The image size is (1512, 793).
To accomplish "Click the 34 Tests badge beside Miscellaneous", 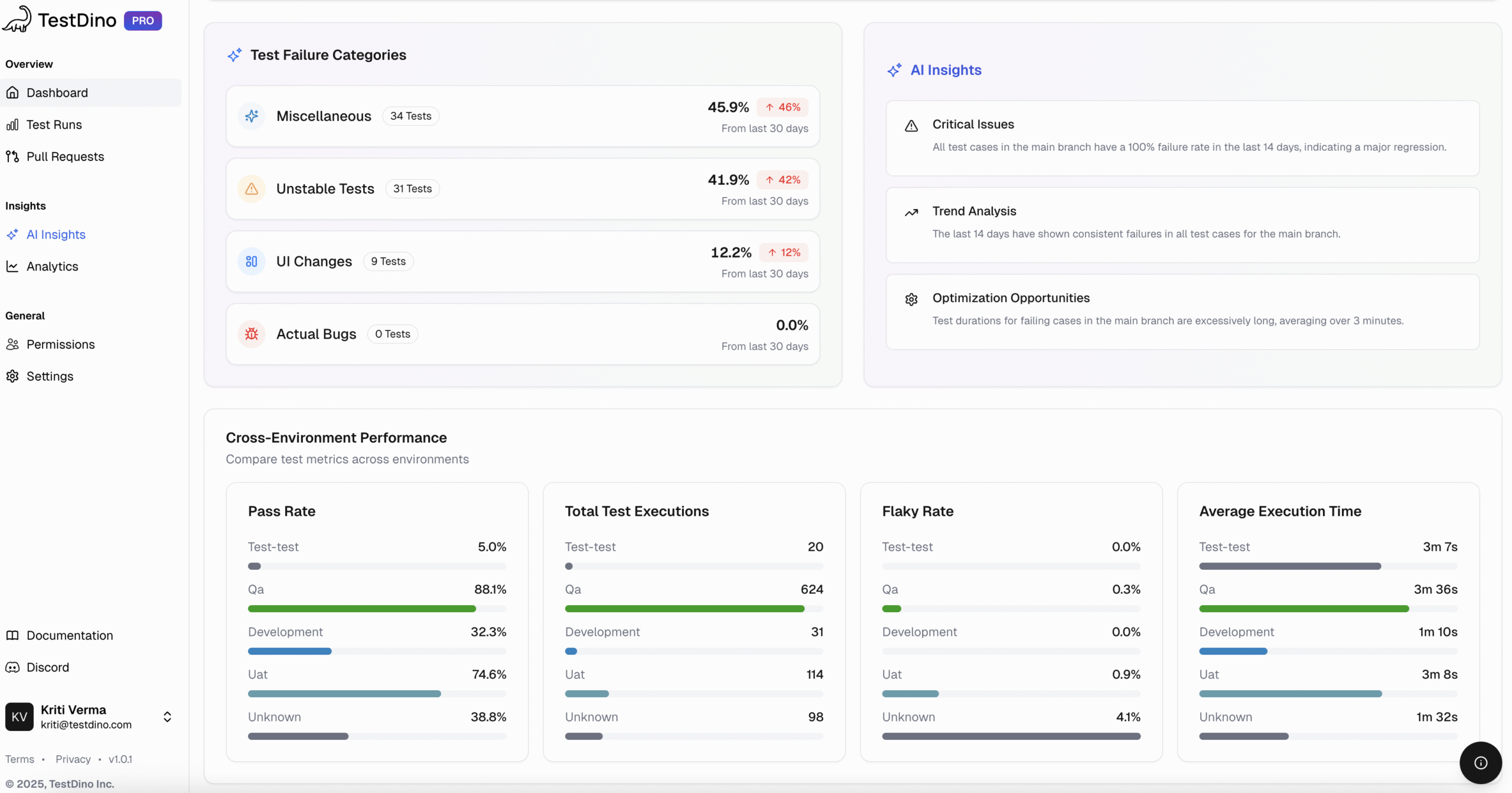I will [410, 116].
